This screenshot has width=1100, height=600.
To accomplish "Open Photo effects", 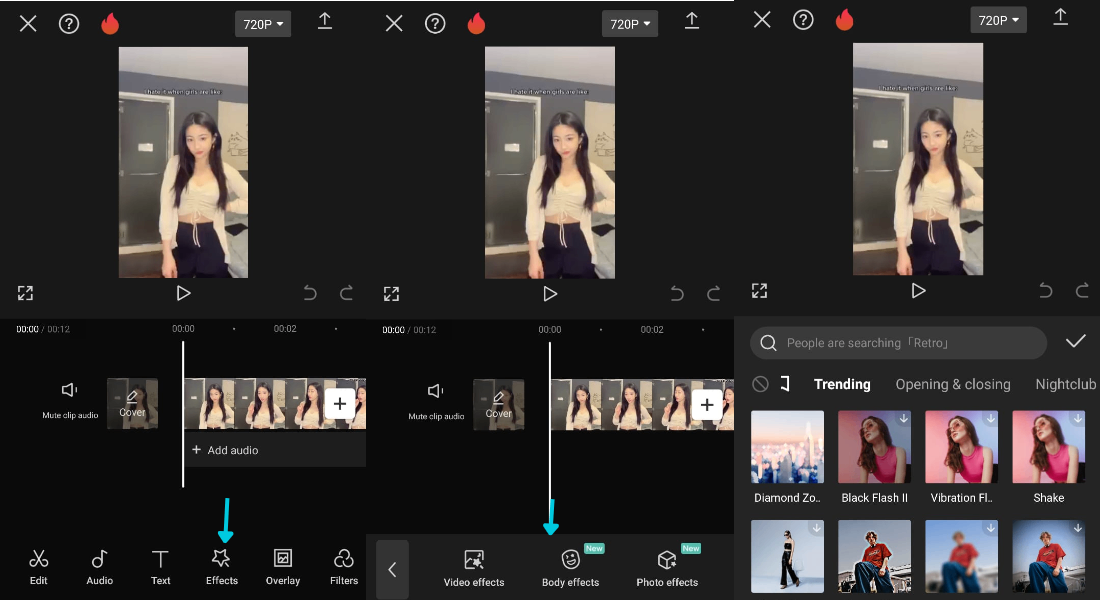I will click(x=667, y=568).
